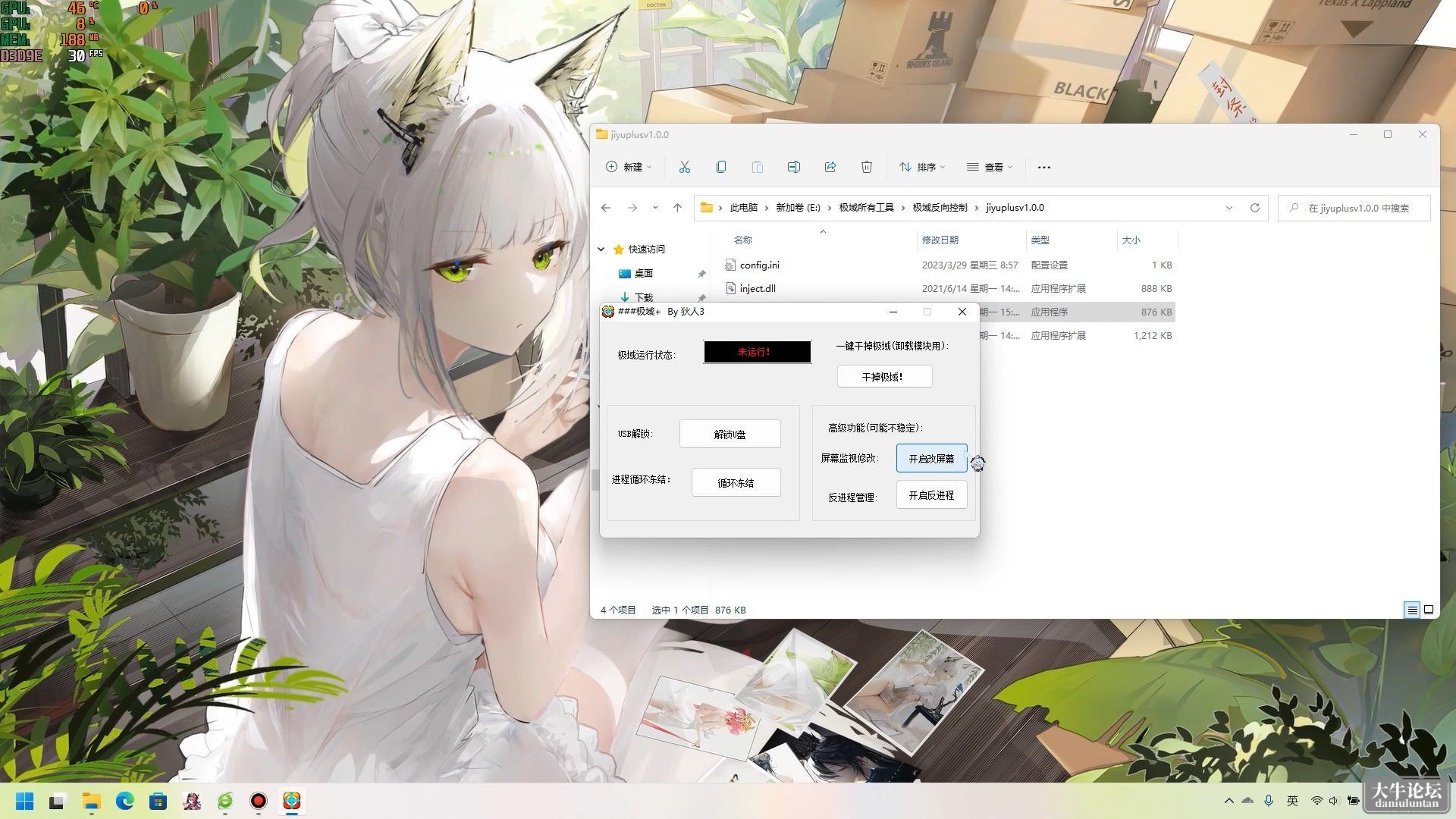Image resolution: width=1456 pixels, height=819 pixels.
Task: Open the Windows Start menu
Action: 24,801
